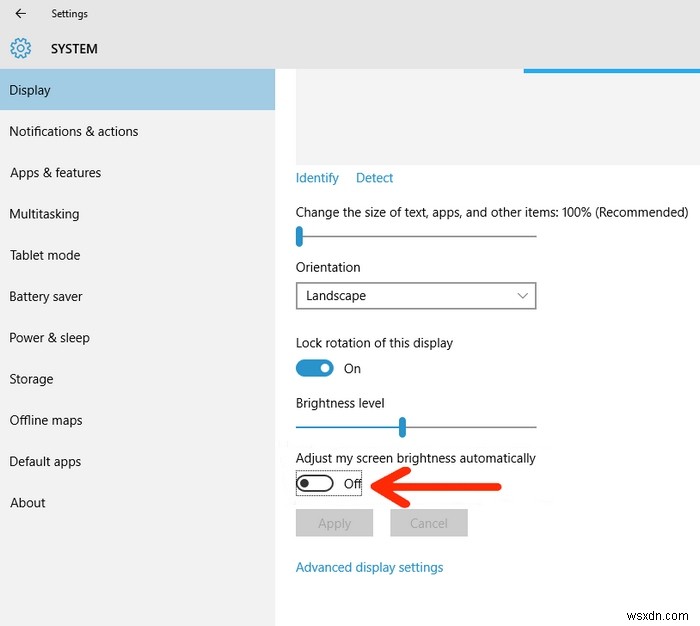Click the Identify link
This screenshot has width=700, height=626.
(x=317, y=178)
